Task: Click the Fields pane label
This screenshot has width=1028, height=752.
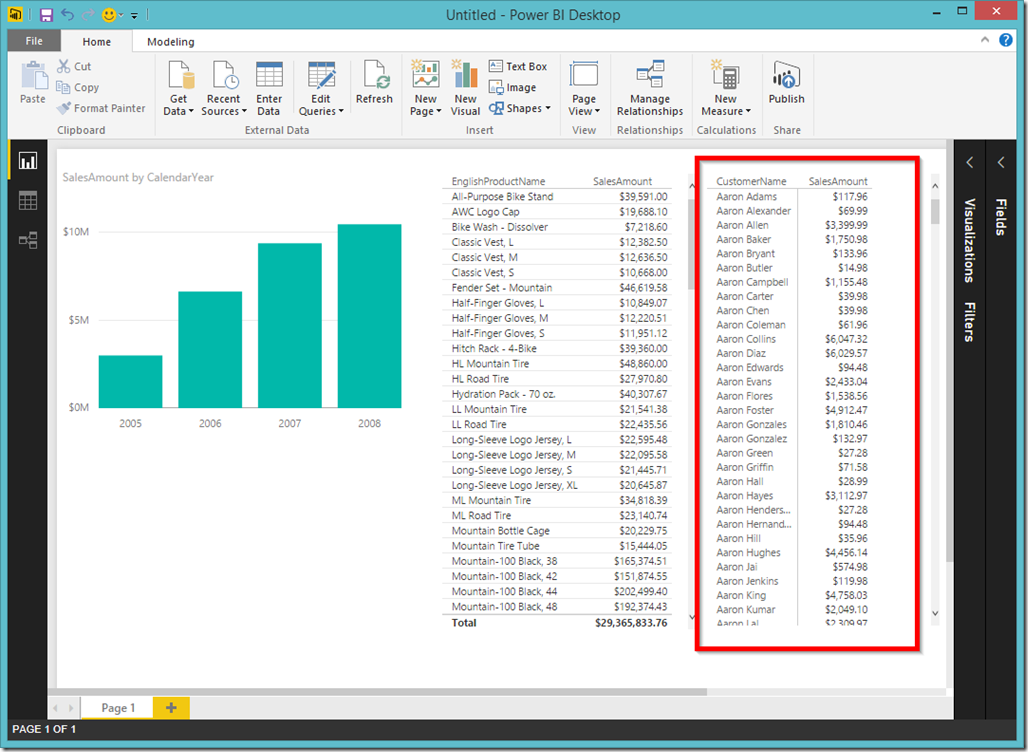Action: 1000,217
